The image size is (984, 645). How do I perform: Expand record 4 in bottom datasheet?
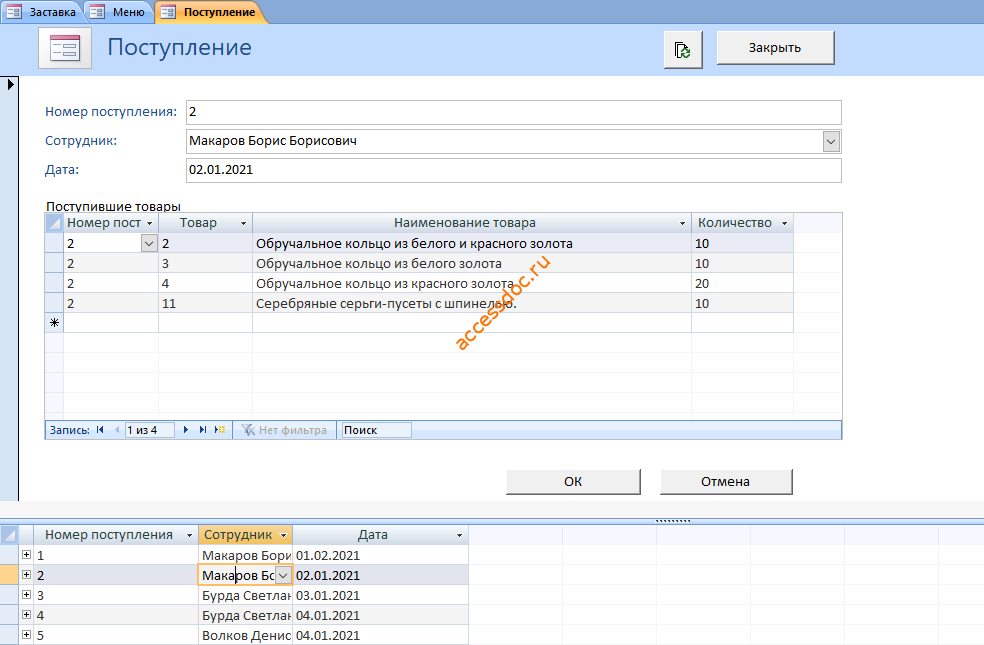26,615
